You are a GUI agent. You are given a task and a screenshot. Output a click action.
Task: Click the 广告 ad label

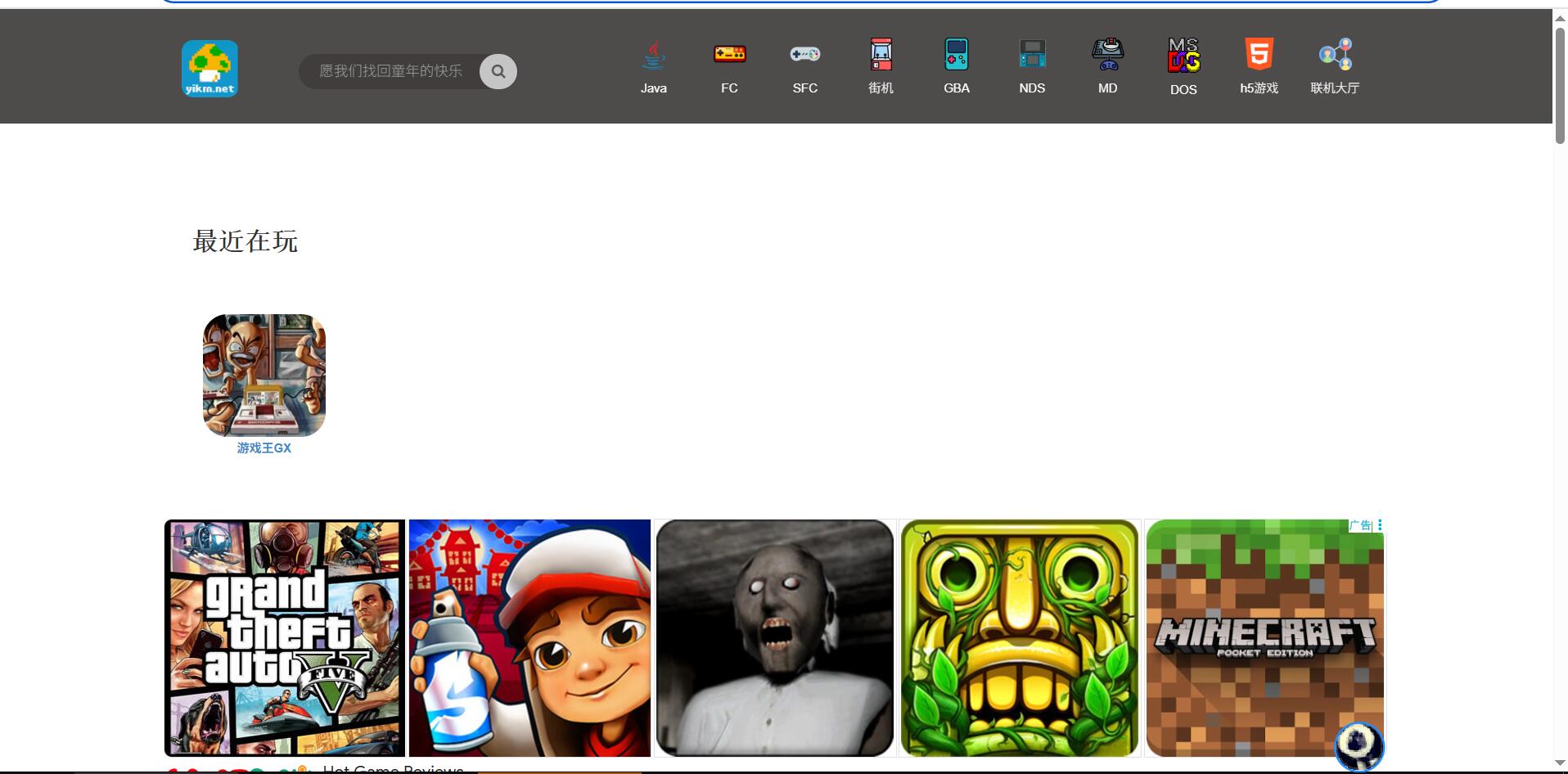tap(1361, 525)
